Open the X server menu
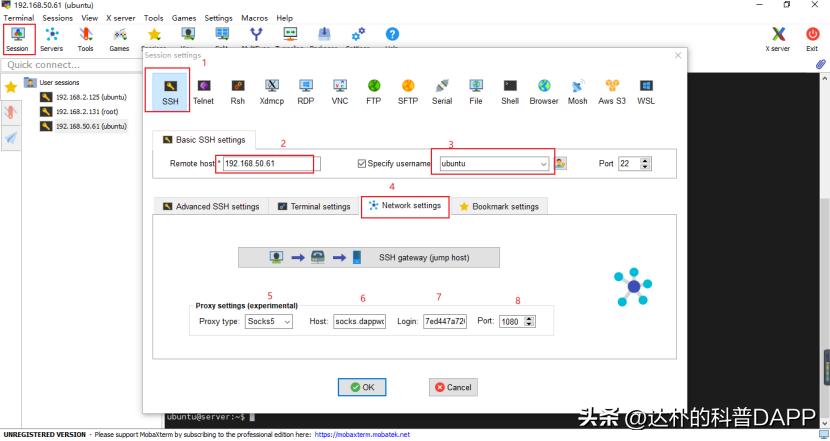 pyautogui.click(x=121, y=18)
